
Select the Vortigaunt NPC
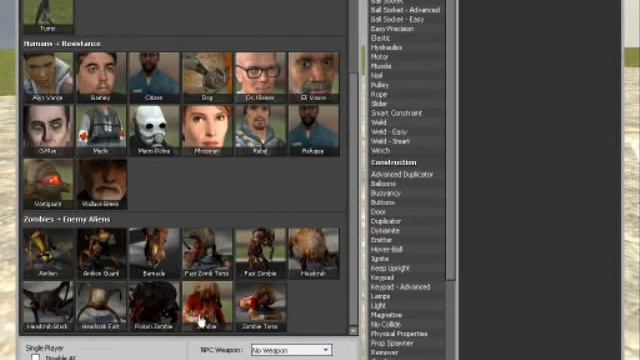49,184
